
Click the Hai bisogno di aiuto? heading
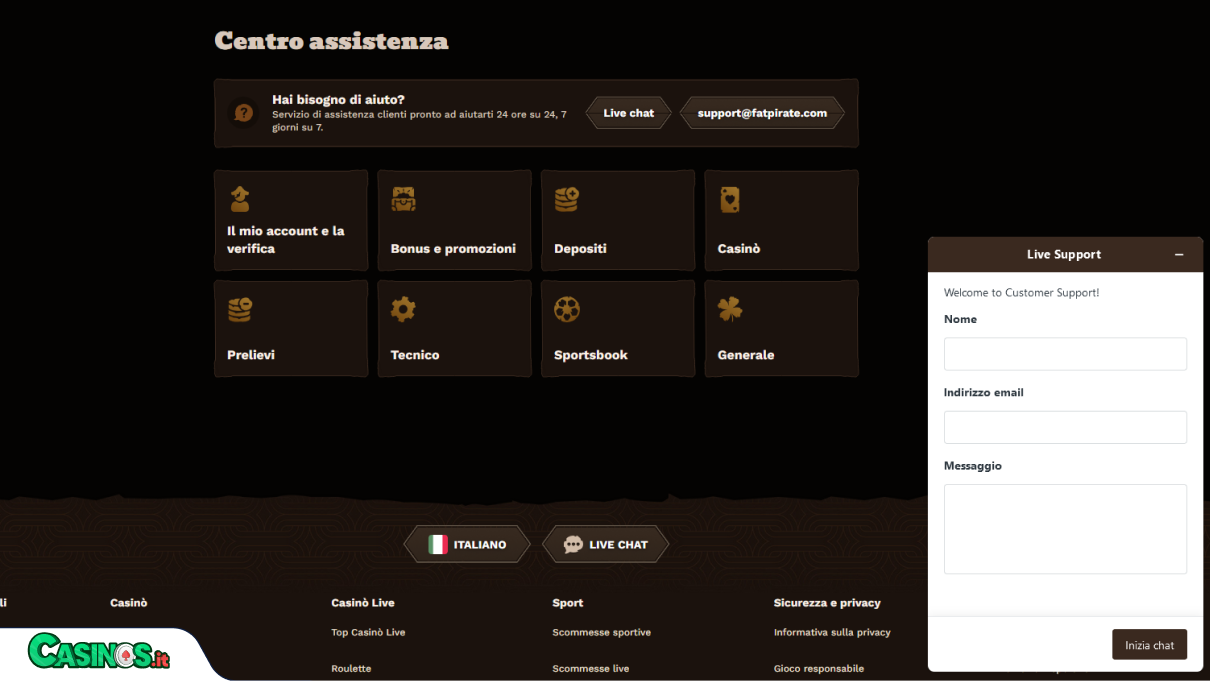pyautogui.click(x=338, y=100)
